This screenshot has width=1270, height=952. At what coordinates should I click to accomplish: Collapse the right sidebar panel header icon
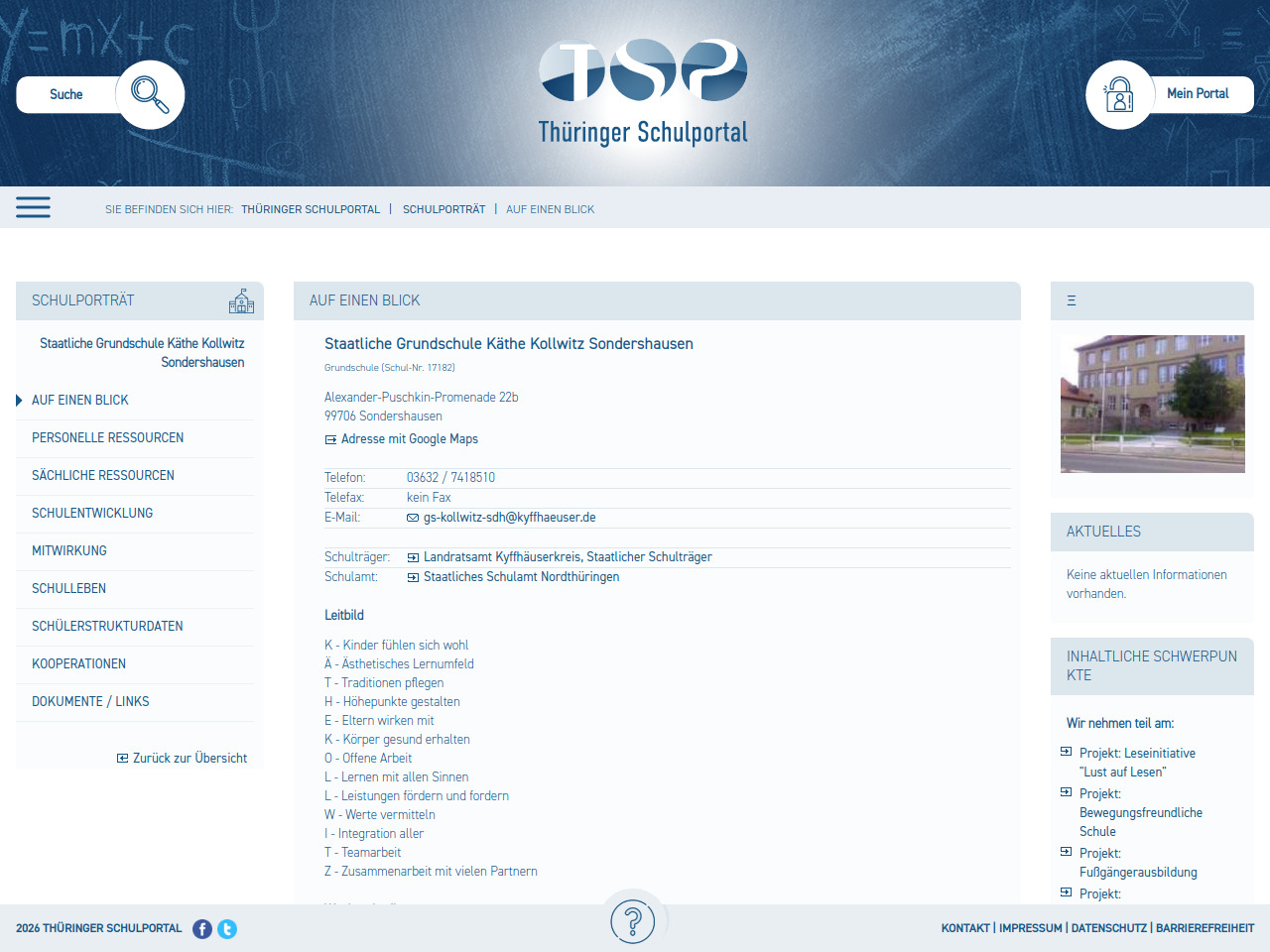tap(1072, 300)
